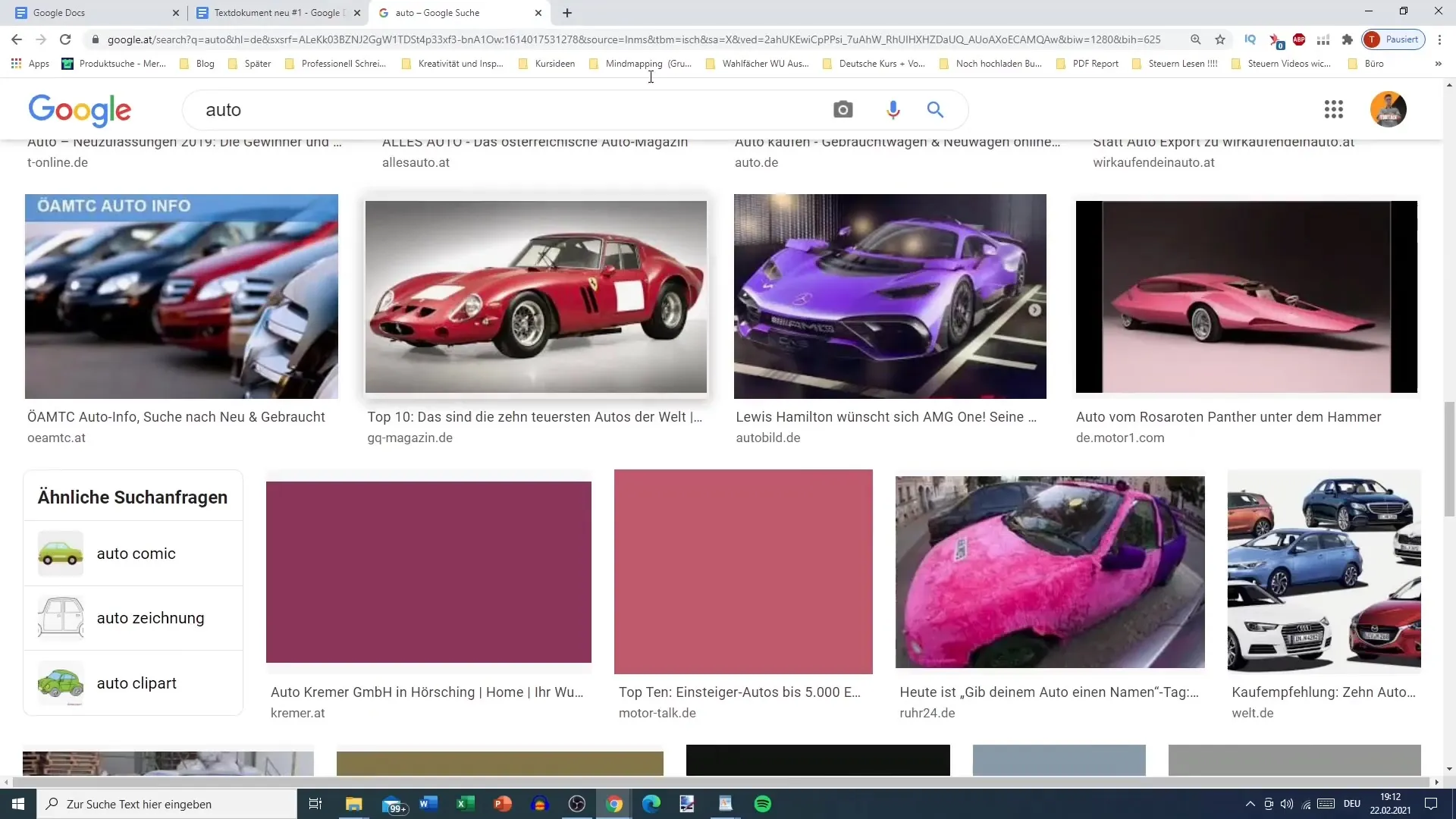Viewport: 1456px width, 819px height.
Task: Search by image with the camera icon
Action: (843, 110)
